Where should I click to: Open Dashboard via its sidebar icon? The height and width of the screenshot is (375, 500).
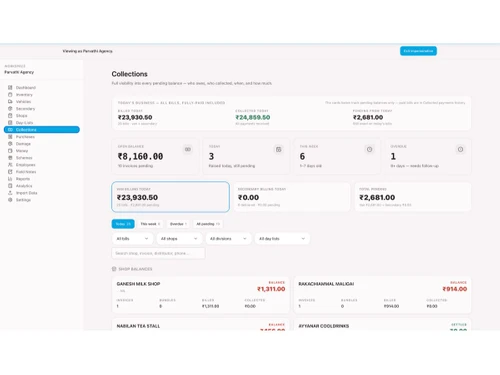pyautogui.click(x=10, y=88)
